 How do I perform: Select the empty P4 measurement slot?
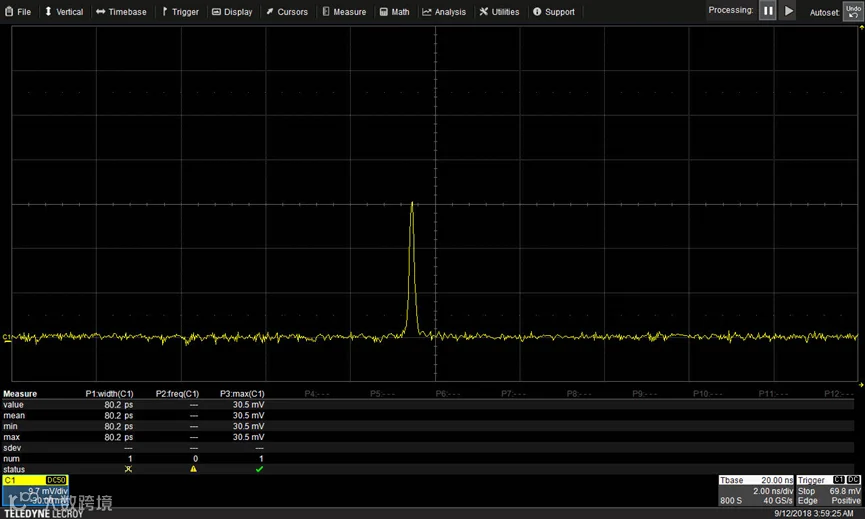pos(317,394)
